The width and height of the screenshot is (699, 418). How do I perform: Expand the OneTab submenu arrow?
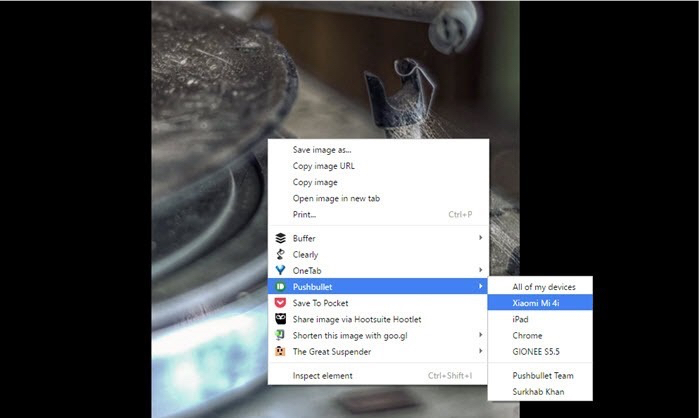coord(481,270)
